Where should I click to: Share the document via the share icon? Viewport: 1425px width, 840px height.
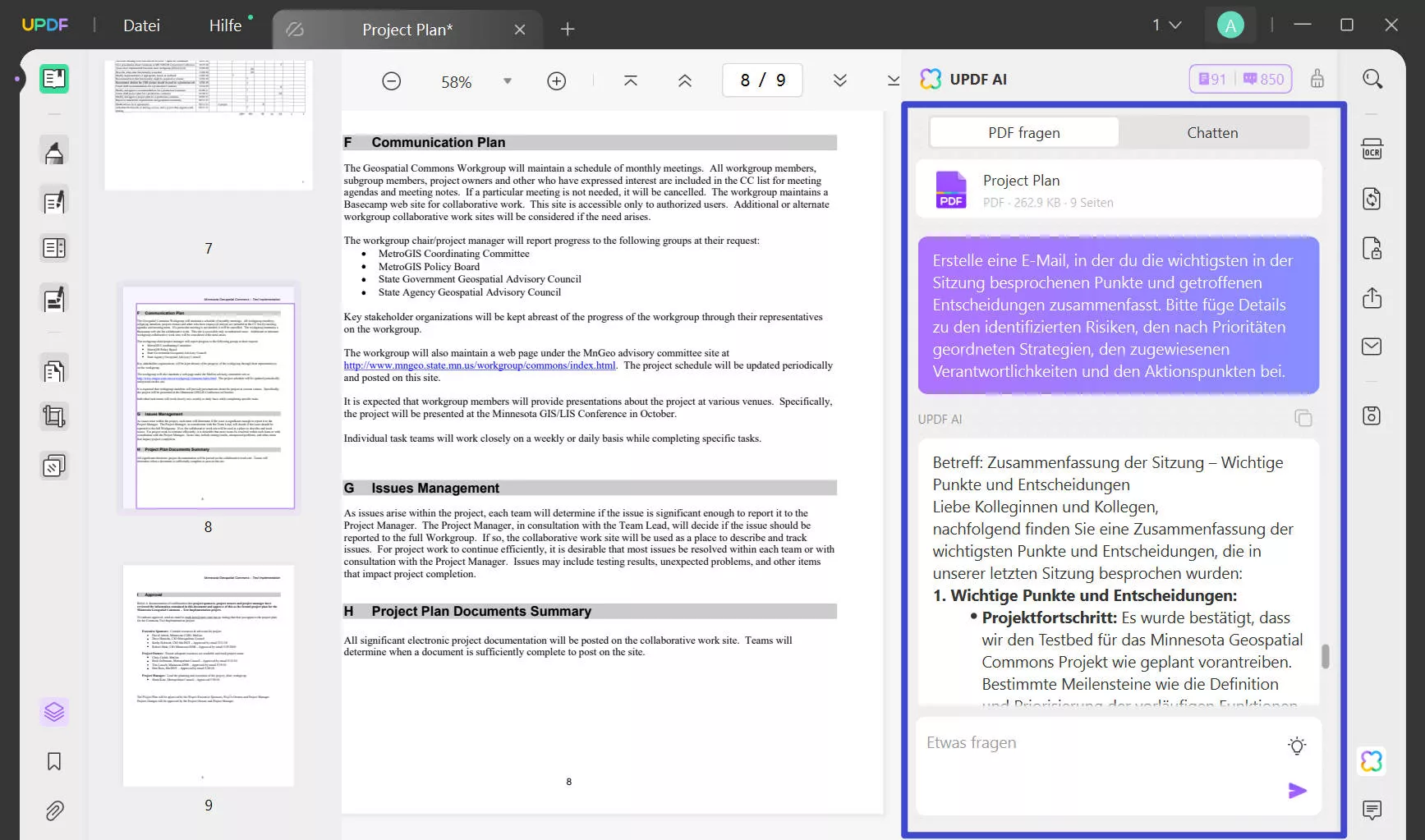click(1372, 298)
